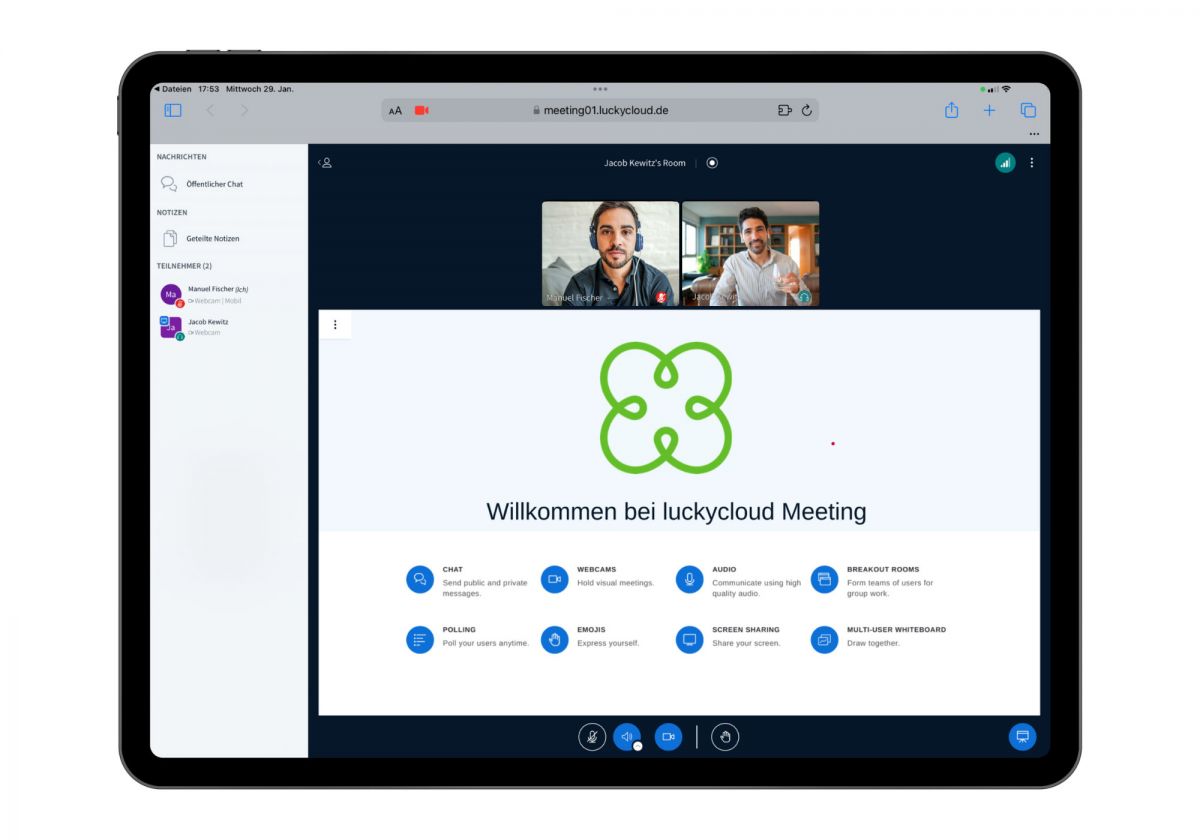
Task: Click the Polling feature icon on slide
Action: 420,640
